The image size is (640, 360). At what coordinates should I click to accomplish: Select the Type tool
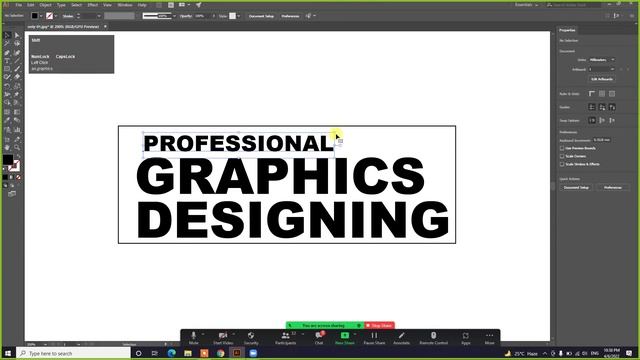7,60
